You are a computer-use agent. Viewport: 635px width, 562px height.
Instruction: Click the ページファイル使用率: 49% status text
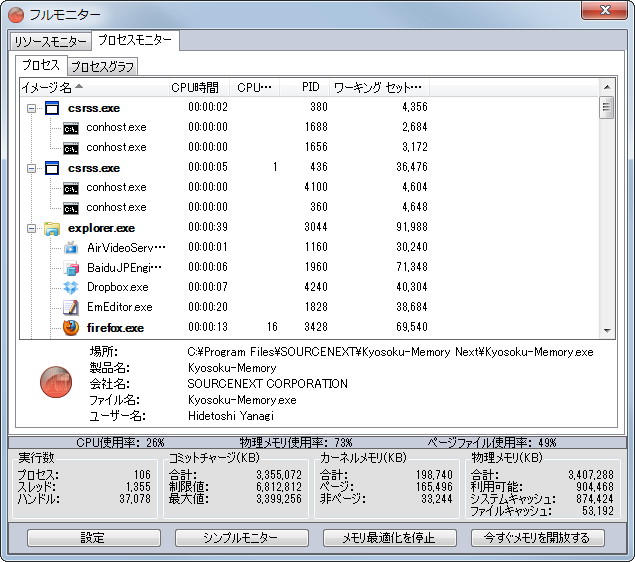point(492,443)
